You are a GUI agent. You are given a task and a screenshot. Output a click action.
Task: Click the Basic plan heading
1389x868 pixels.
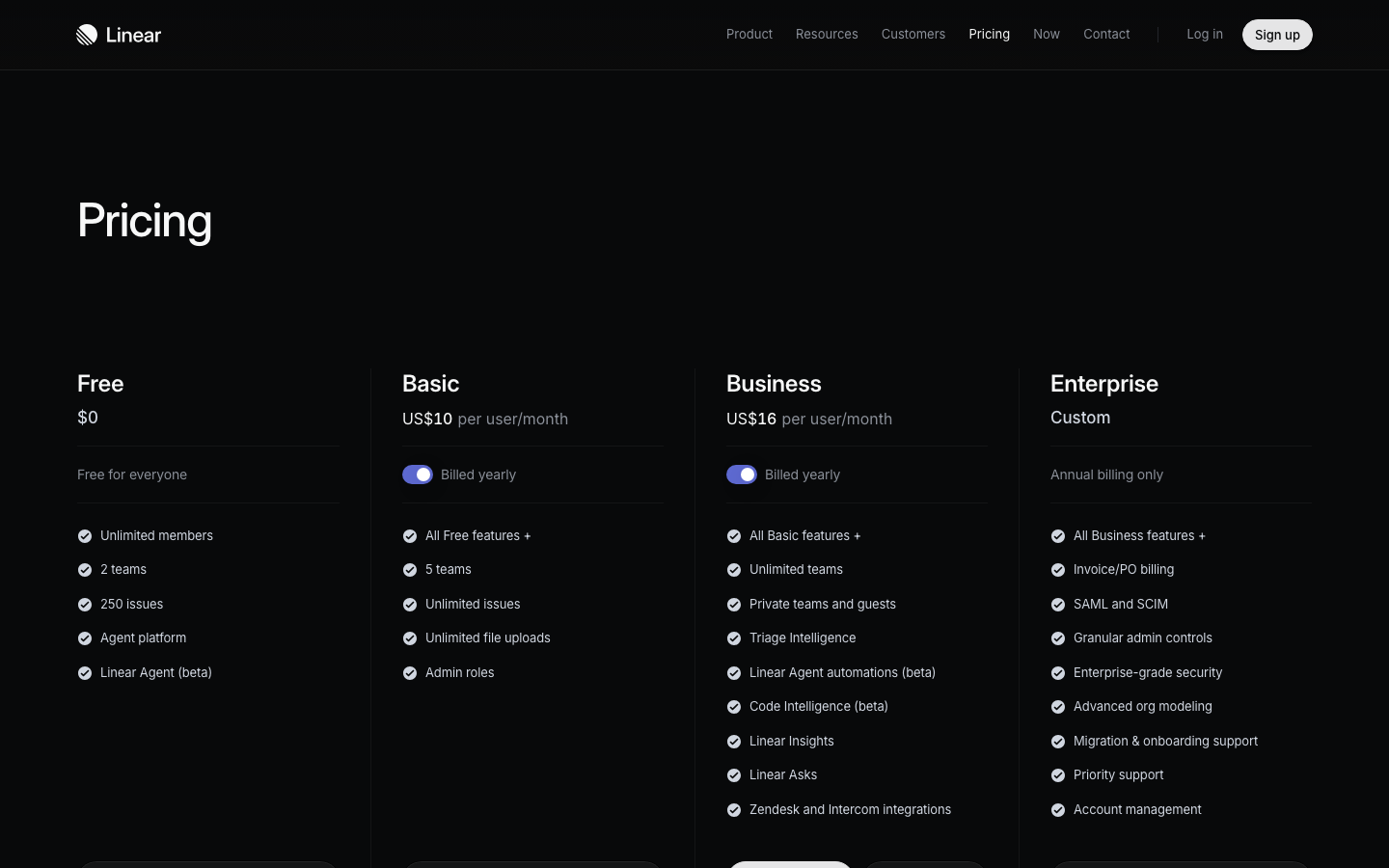430,383
